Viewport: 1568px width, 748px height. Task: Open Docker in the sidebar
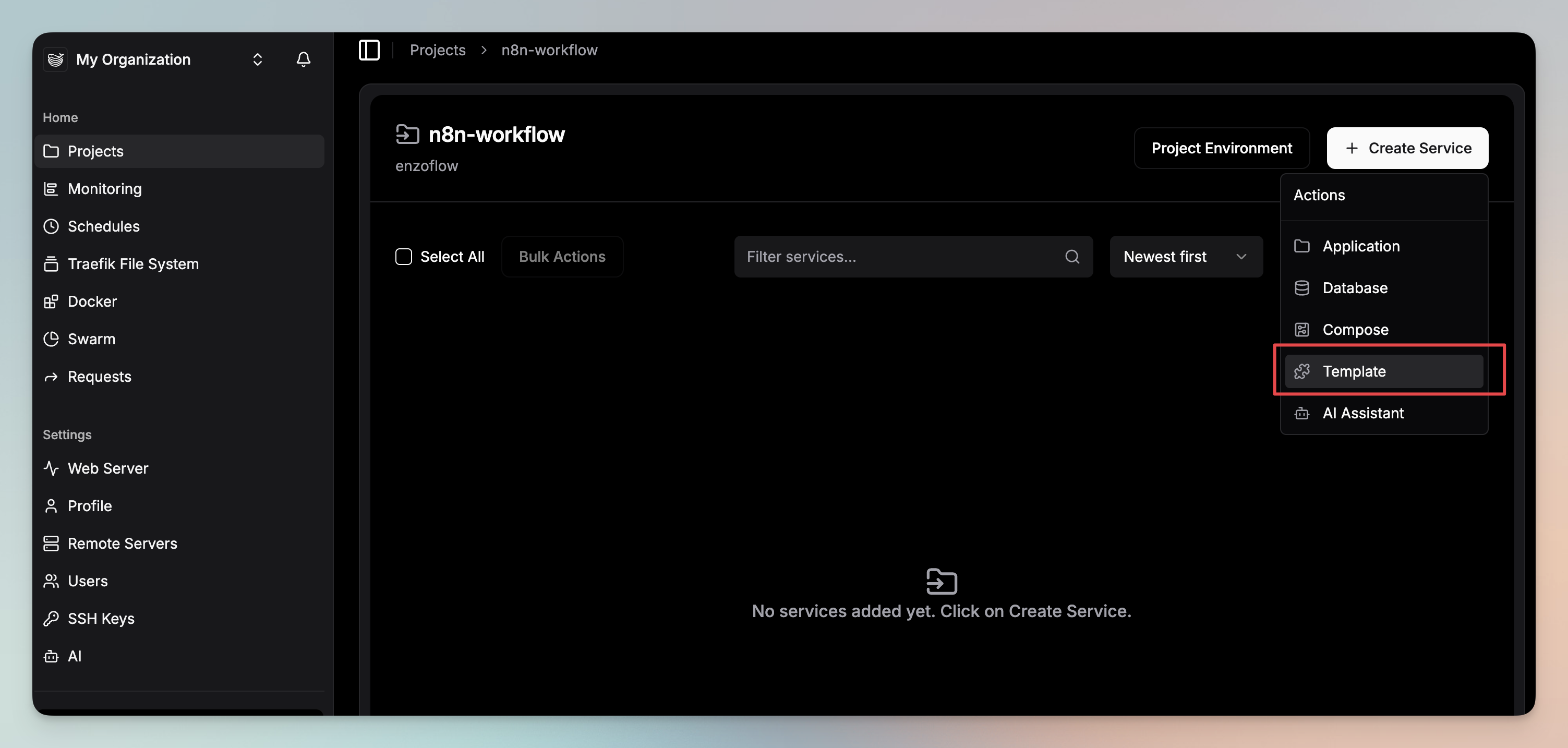click(179, 301)
